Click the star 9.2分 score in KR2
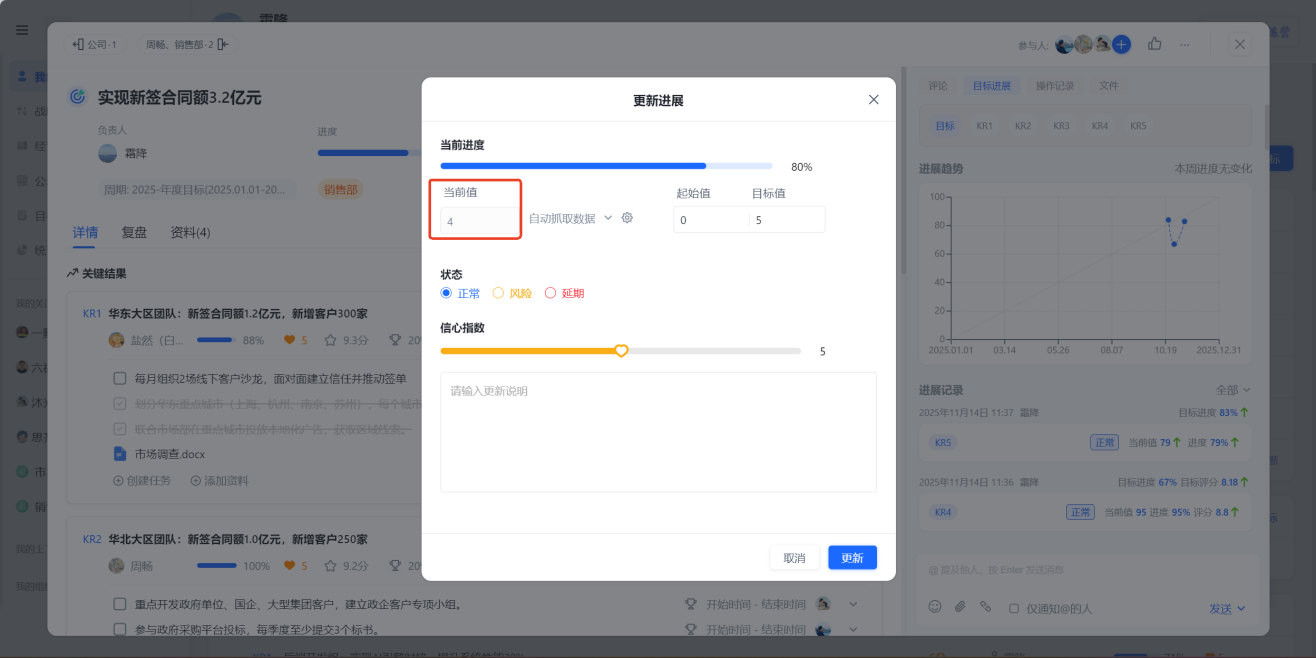The width and height of the screenshot is (1316, 658). coord(346,566)
